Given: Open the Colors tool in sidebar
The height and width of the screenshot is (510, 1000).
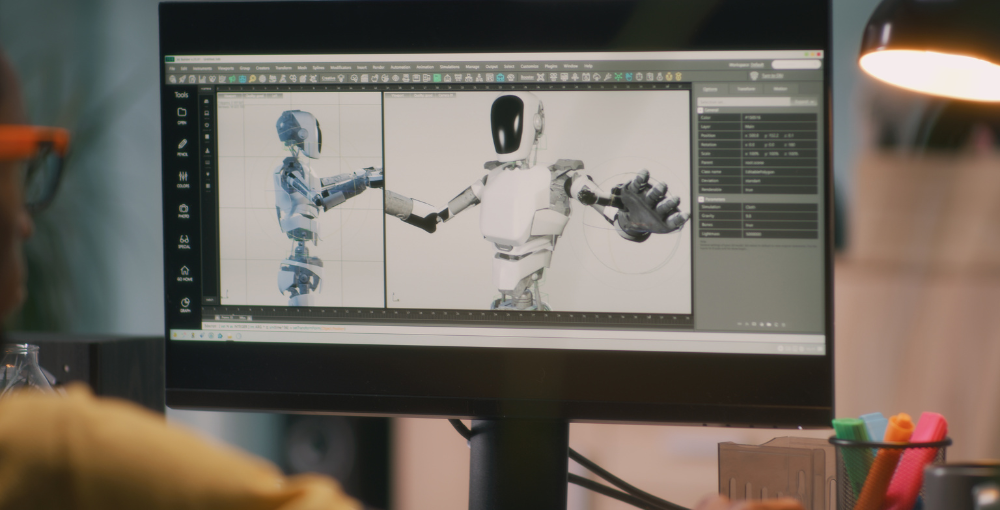Looking at the screenshot, I should [183, 177].
